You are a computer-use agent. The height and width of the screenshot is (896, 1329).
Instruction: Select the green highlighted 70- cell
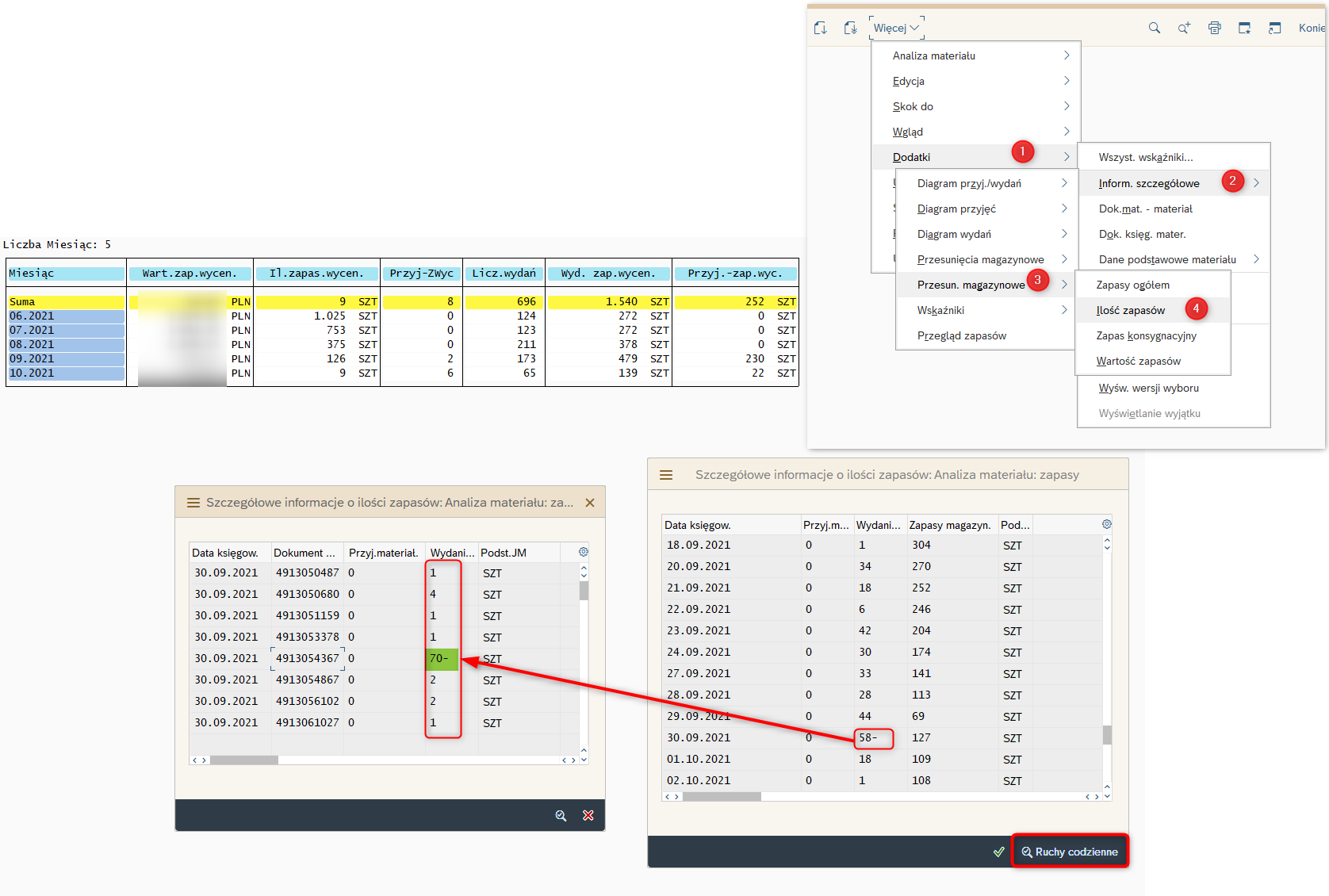[x=442, y=658]
